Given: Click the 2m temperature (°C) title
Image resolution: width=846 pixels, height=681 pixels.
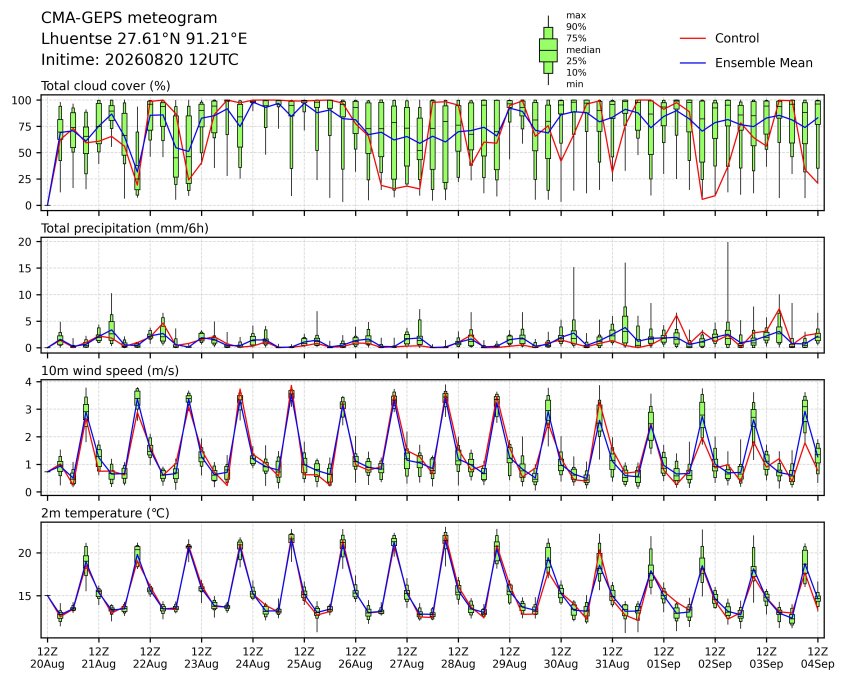Looking at the screenshot, I should (x=105, y=513).
